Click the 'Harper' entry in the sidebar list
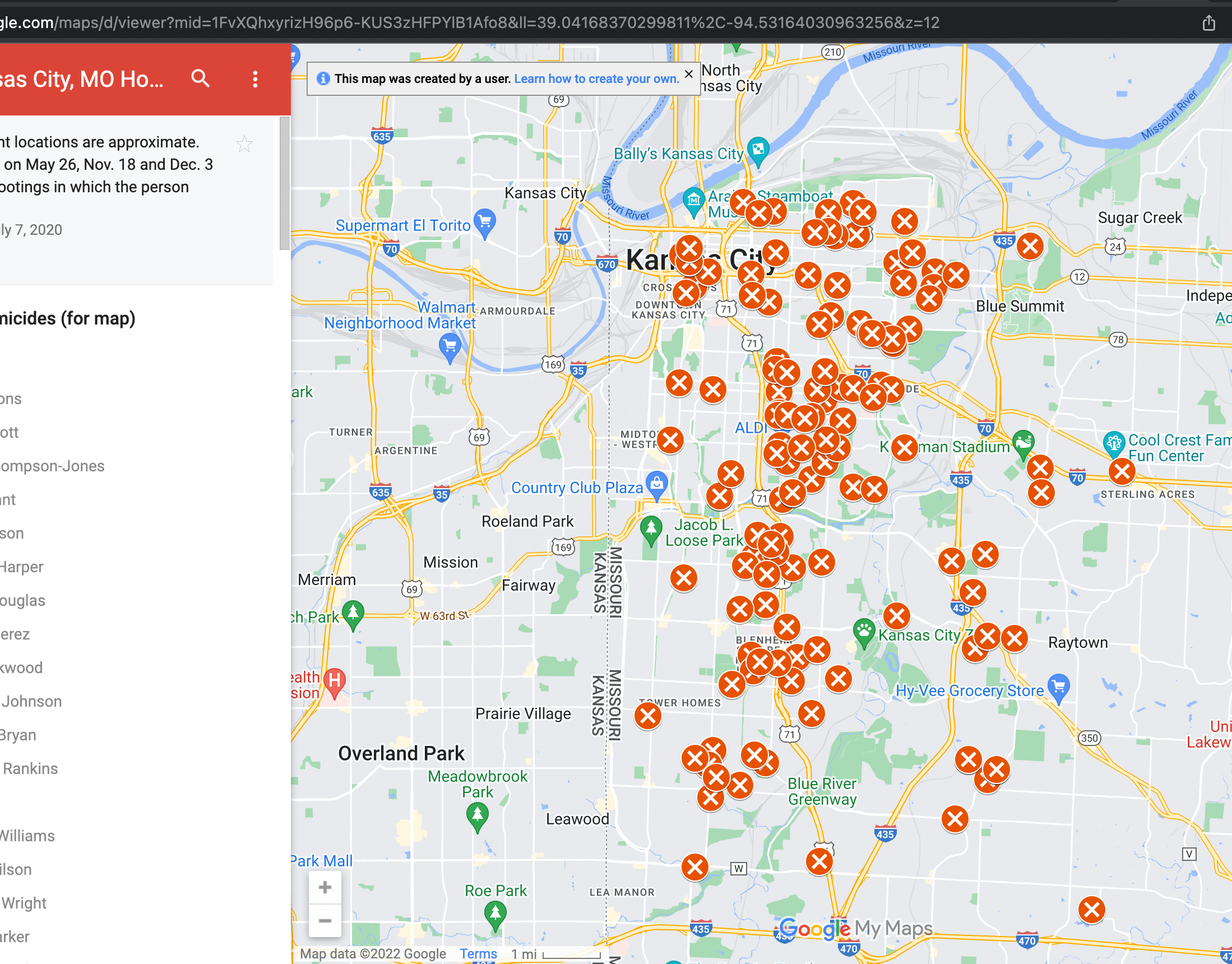 (x=21, y=567)
